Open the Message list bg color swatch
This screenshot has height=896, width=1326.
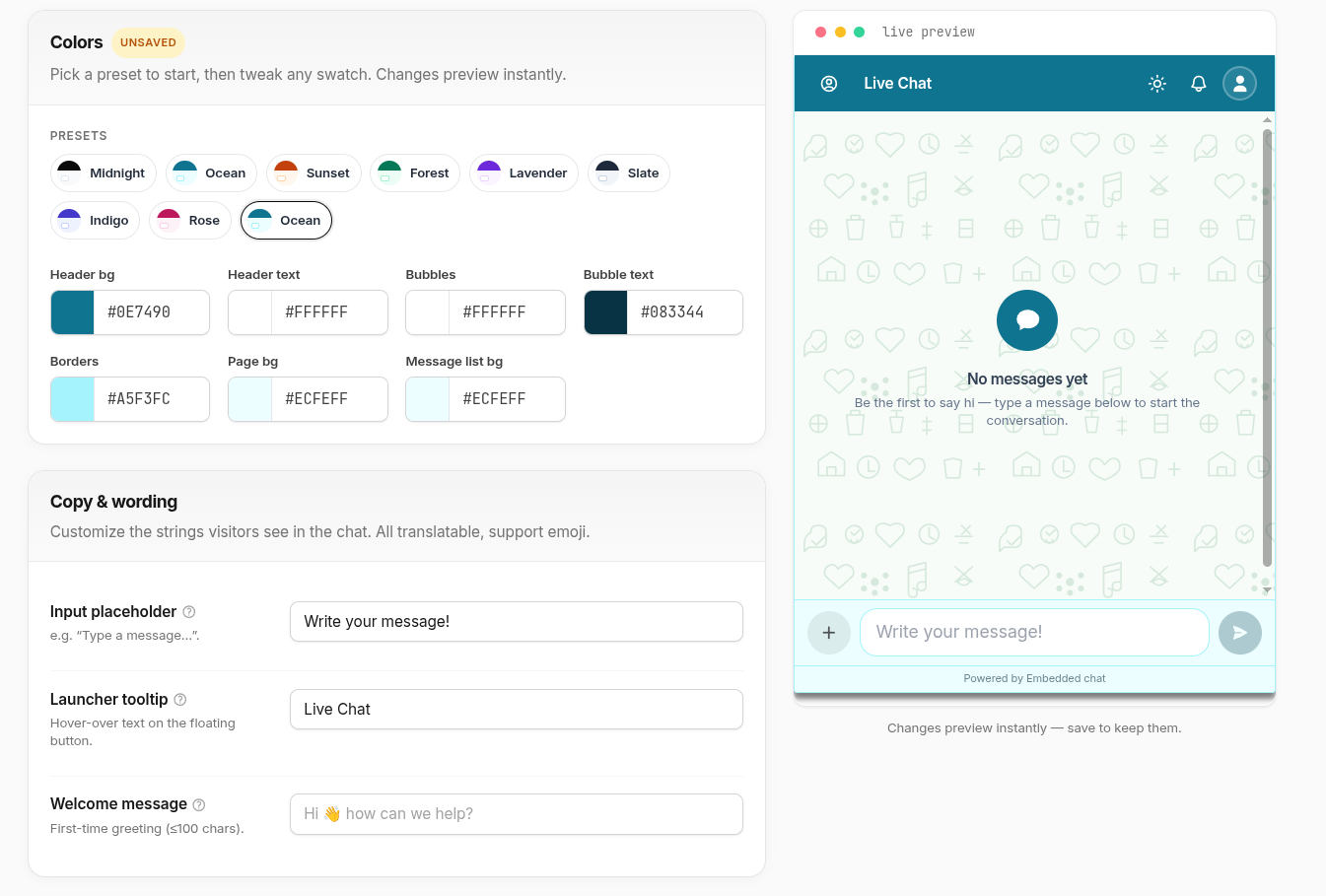pos(428,399)
